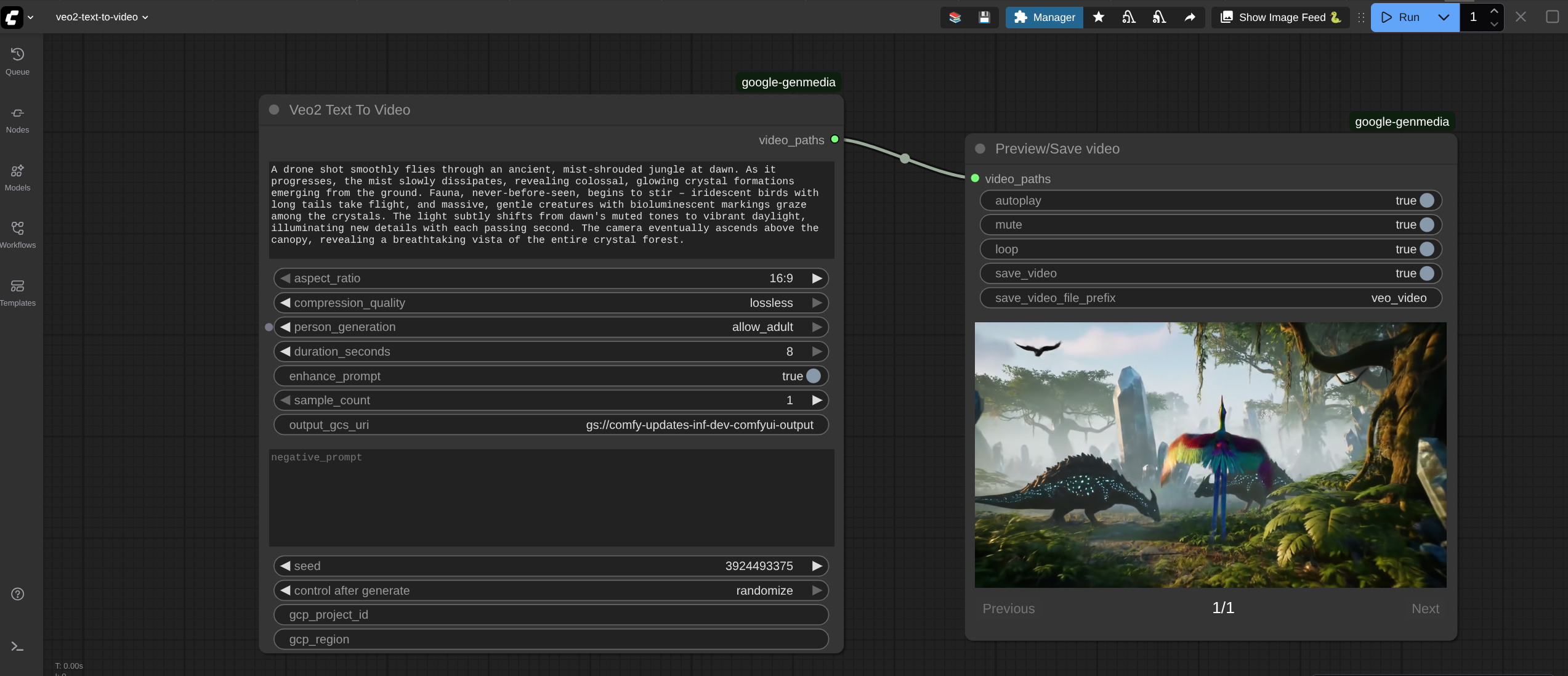The height and width of the screenshot is (676, 1568).
Task: Edit gcp_project_id field
Action: [551, 615]
